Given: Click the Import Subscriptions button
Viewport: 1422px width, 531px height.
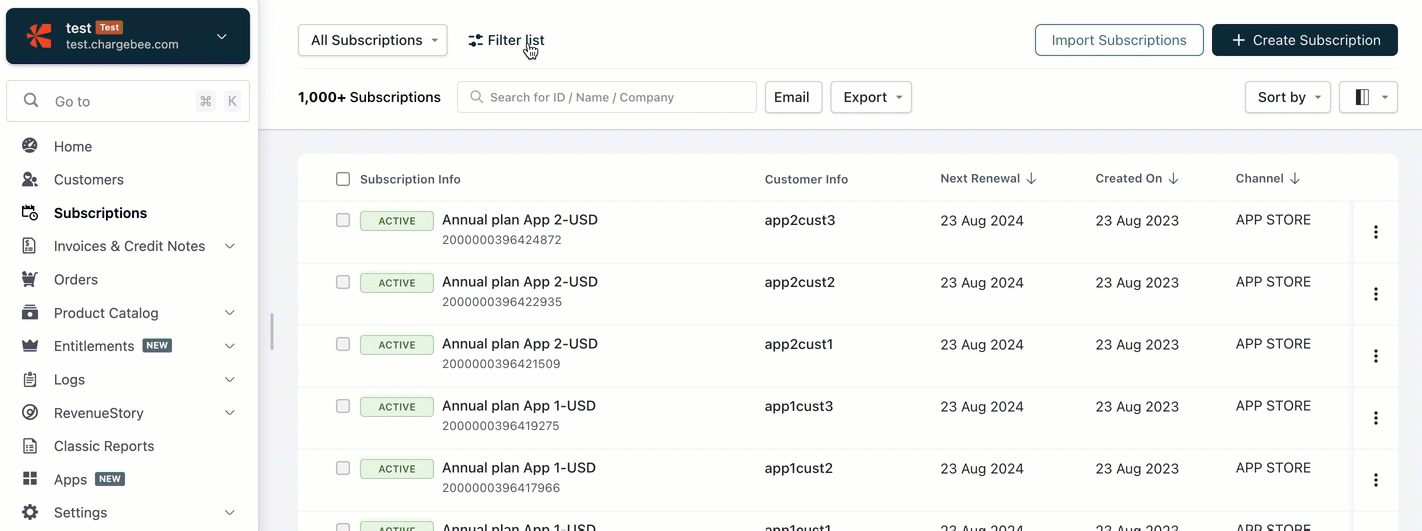Looking at the screenshot, I should (x=1119, y=40).
